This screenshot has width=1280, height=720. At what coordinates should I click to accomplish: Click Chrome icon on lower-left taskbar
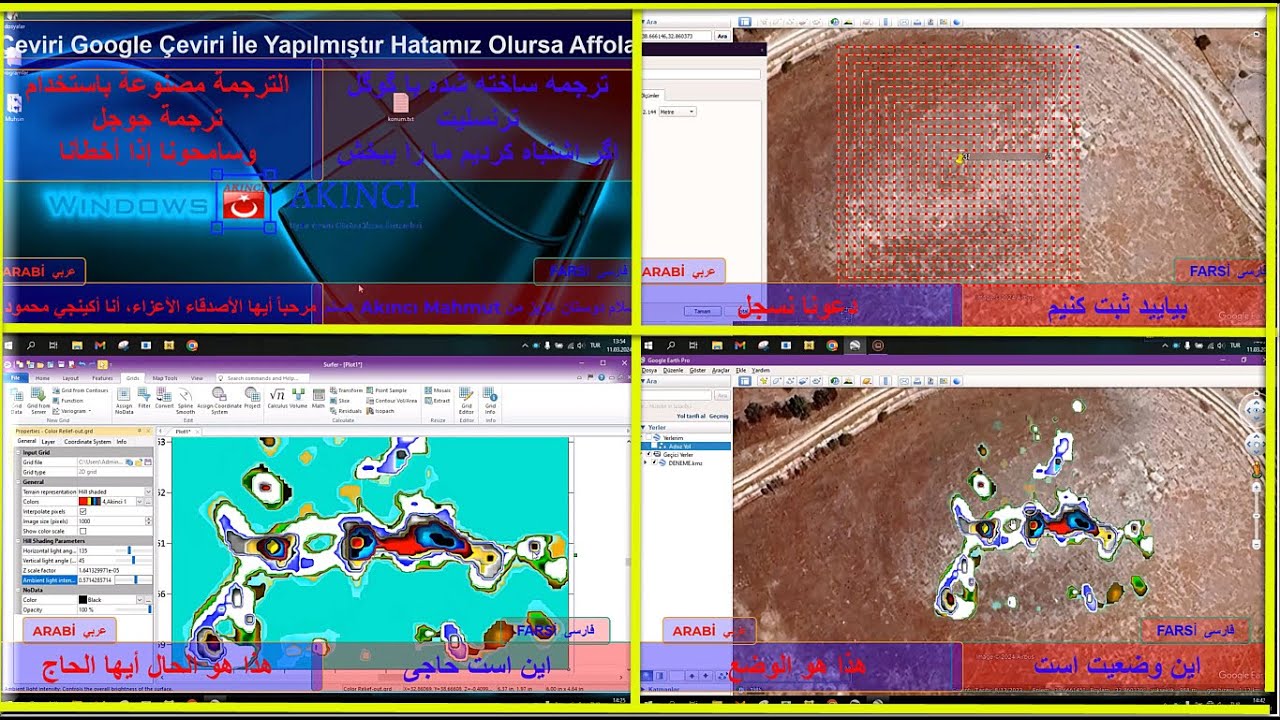point(192,345)
